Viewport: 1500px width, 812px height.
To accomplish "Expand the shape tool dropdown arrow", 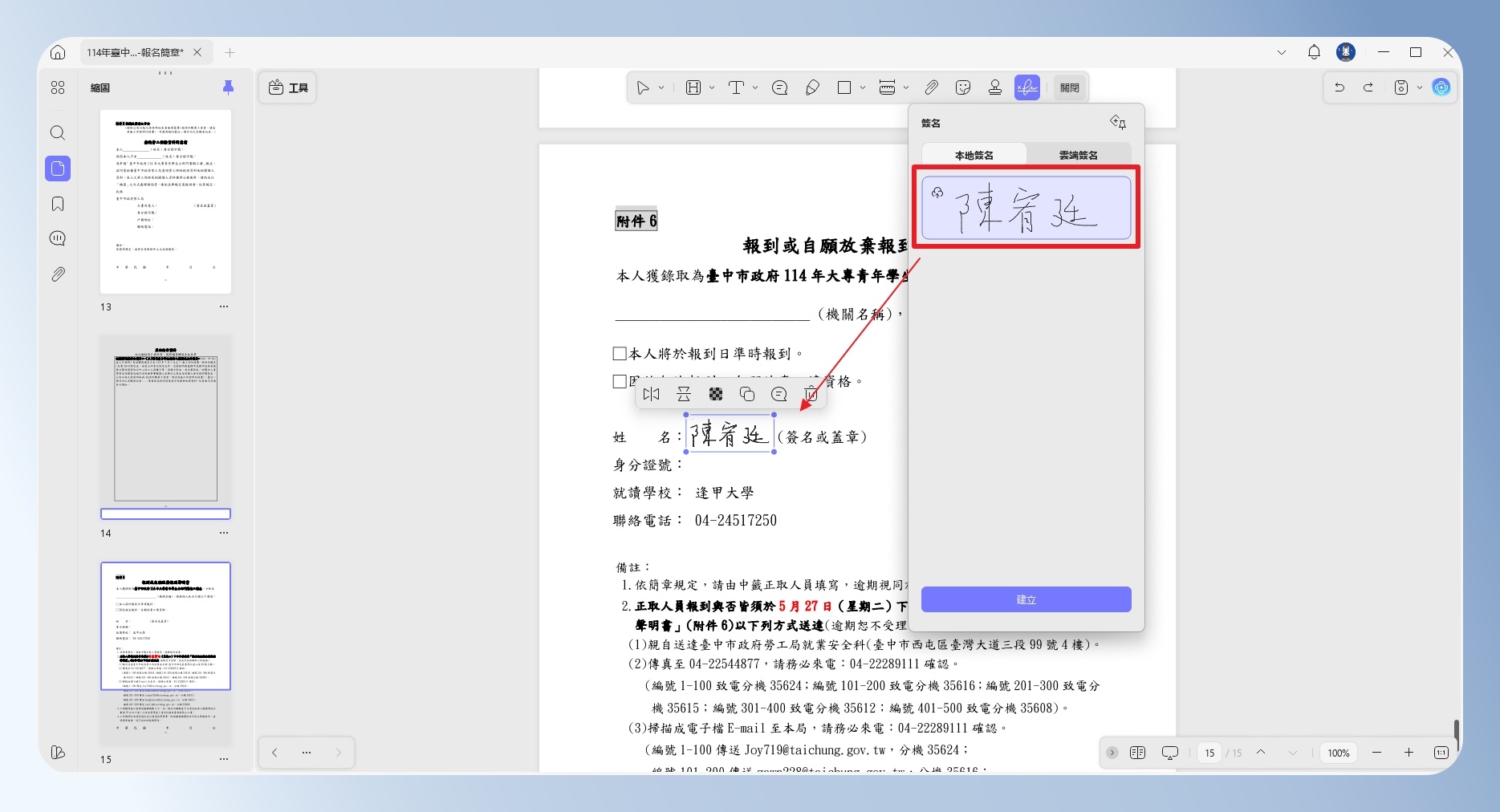I will tap(863, 87).
